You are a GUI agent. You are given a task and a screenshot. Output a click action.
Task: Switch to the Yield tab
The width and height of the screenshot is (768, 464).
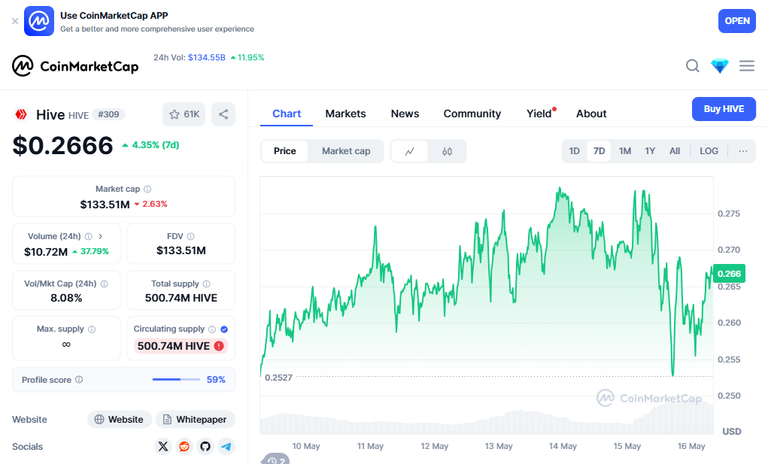click(539, 114)
